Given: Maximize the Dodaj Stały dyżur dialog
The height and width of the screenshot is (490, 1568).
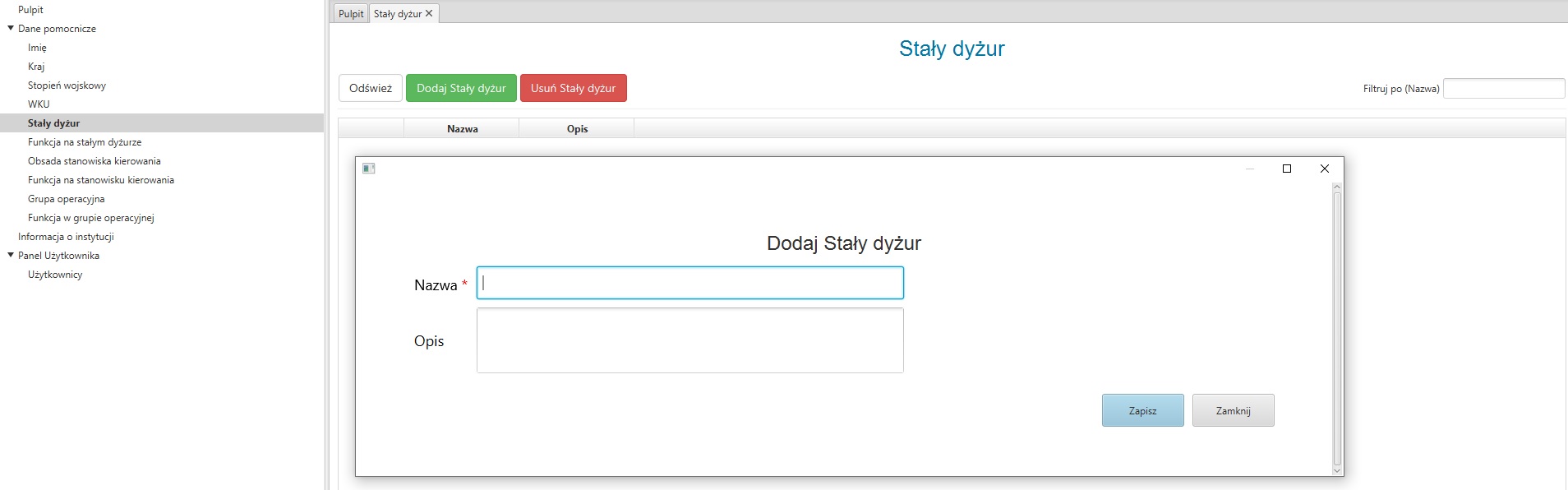Looking at the screenshot, I should pos(1287,169).
